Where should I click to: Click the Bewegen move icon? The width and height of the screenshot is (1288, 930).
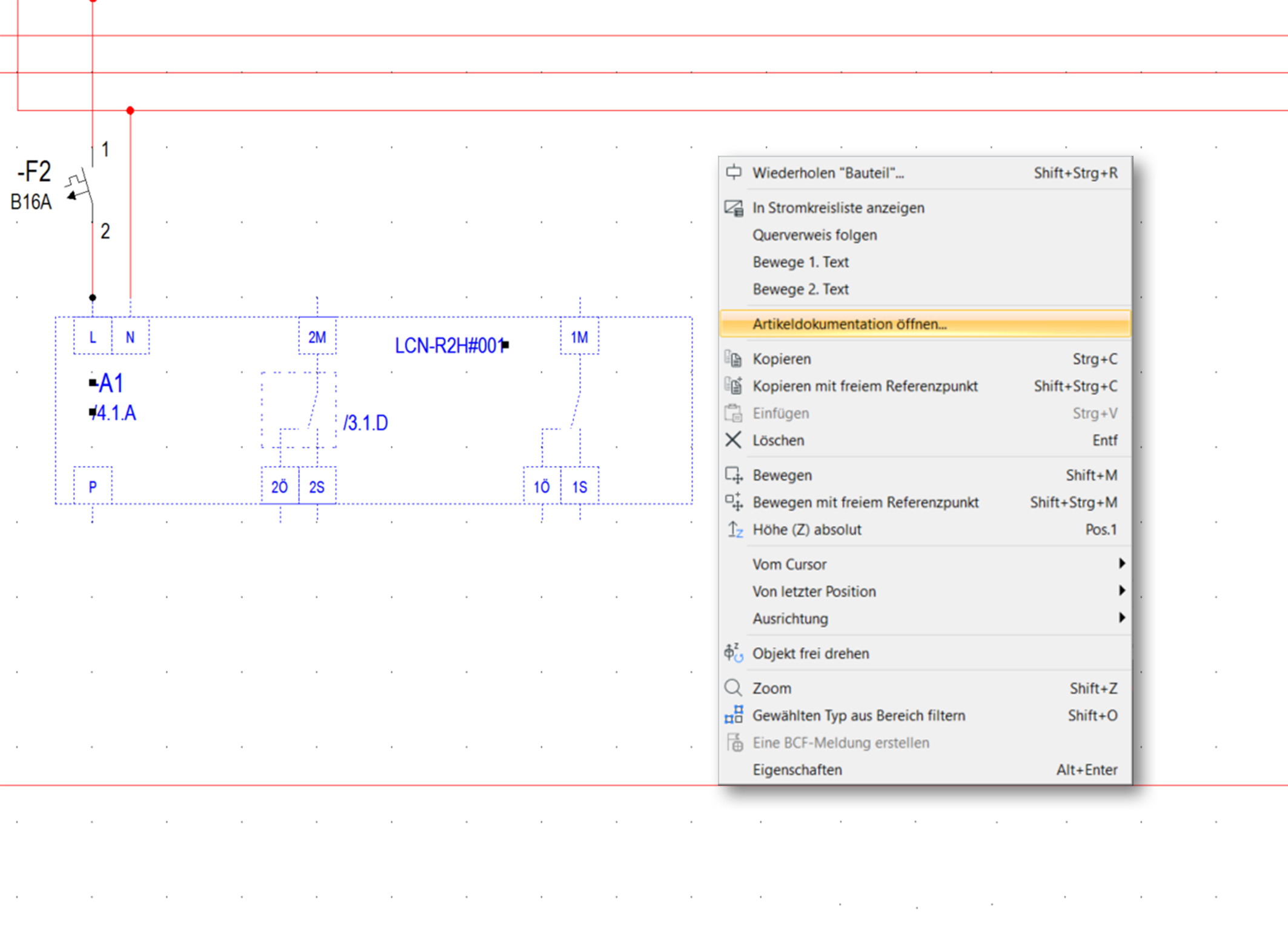pyautogui.click(x=734, y=475)
